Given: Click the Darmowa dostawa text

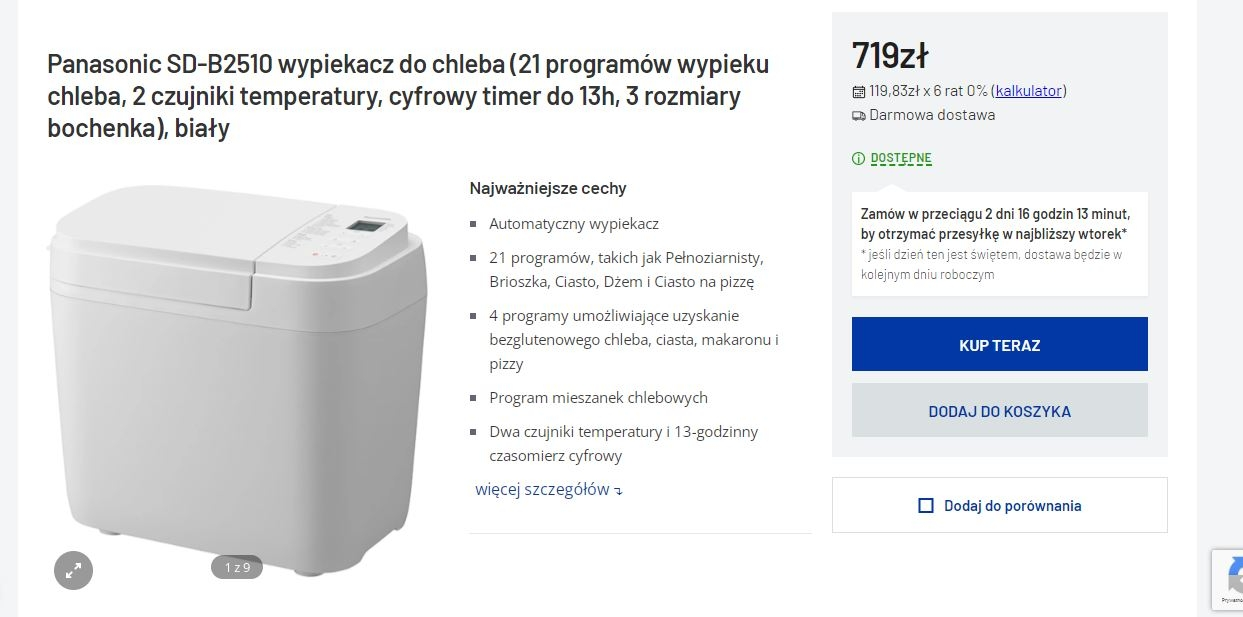Looking at the screenshot, I should pos(932,115).
